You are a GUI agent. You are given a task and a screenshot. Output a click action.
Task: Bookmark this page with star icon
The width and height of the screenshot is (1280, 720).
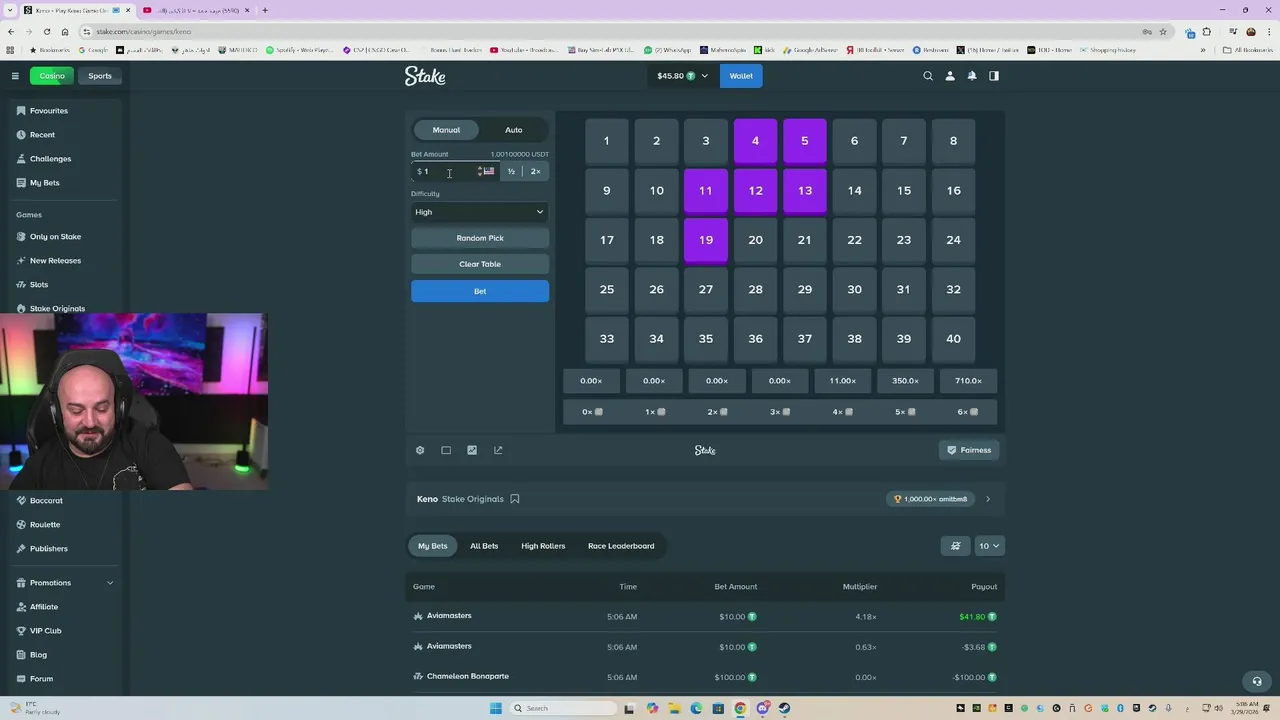coord(1163,31)
